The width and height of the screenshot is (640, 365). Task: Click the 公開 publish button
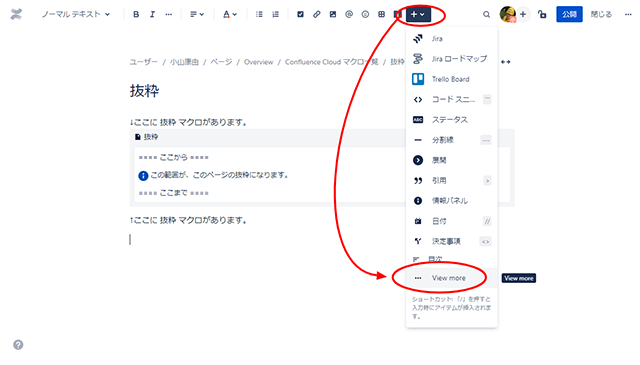coord(569,14)
